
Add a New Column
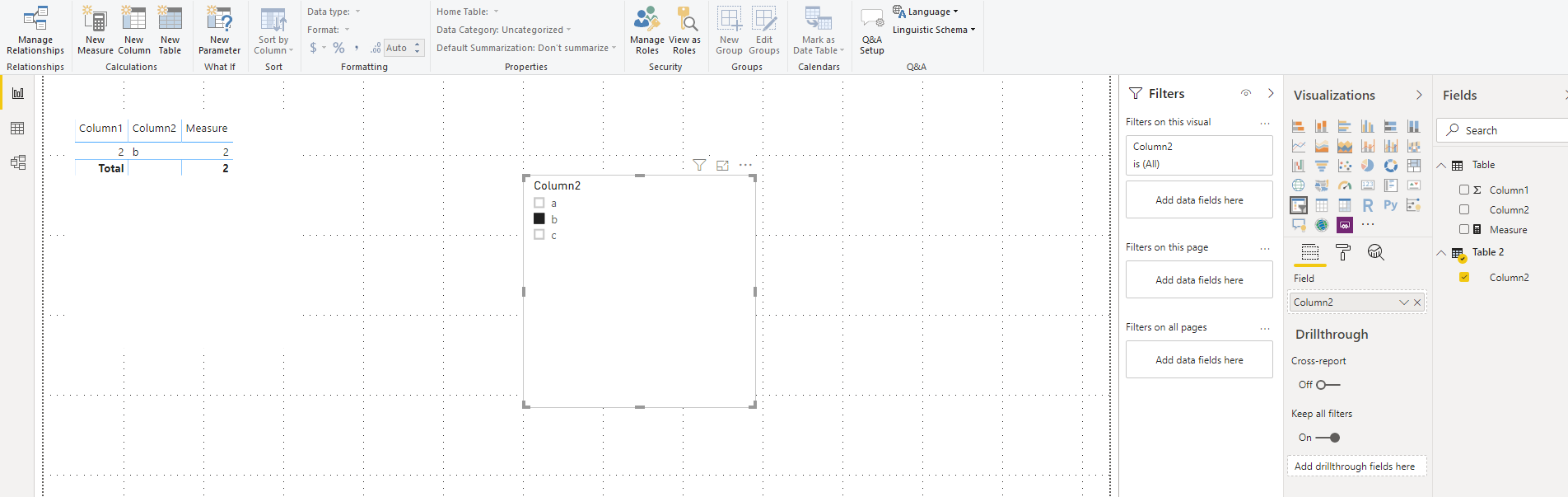pyautogui.click(x=134, y=30)
